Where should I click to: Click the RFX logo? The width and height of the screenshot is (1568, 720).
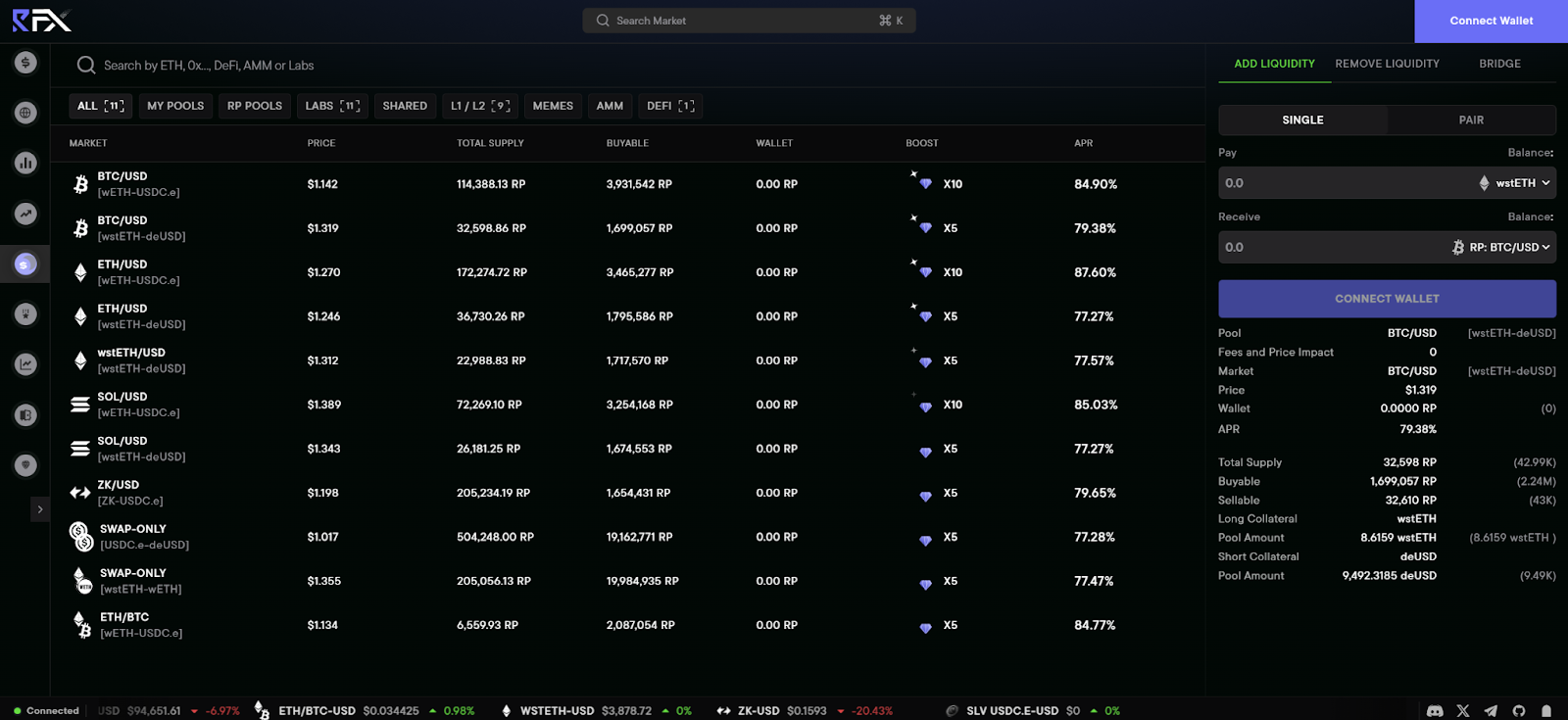click(41, 20)
